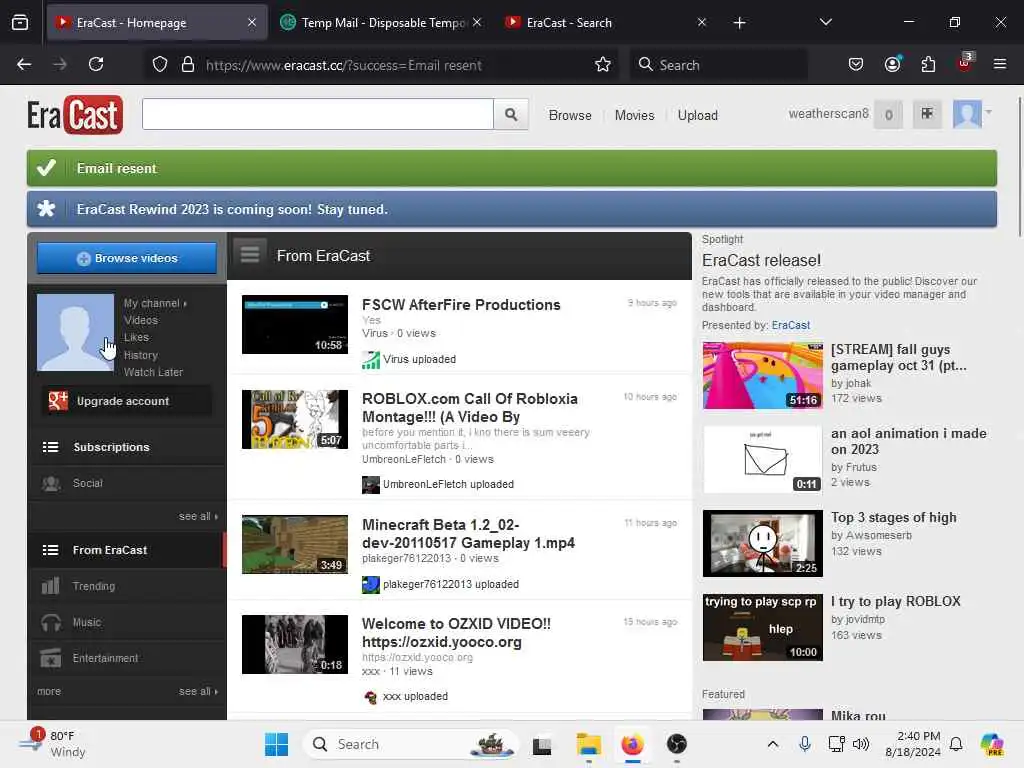Viewport: 1024px width, 768px height.
Task: Open FSCW AfterFire Productions video title
Action: click(x=461, y=305)
